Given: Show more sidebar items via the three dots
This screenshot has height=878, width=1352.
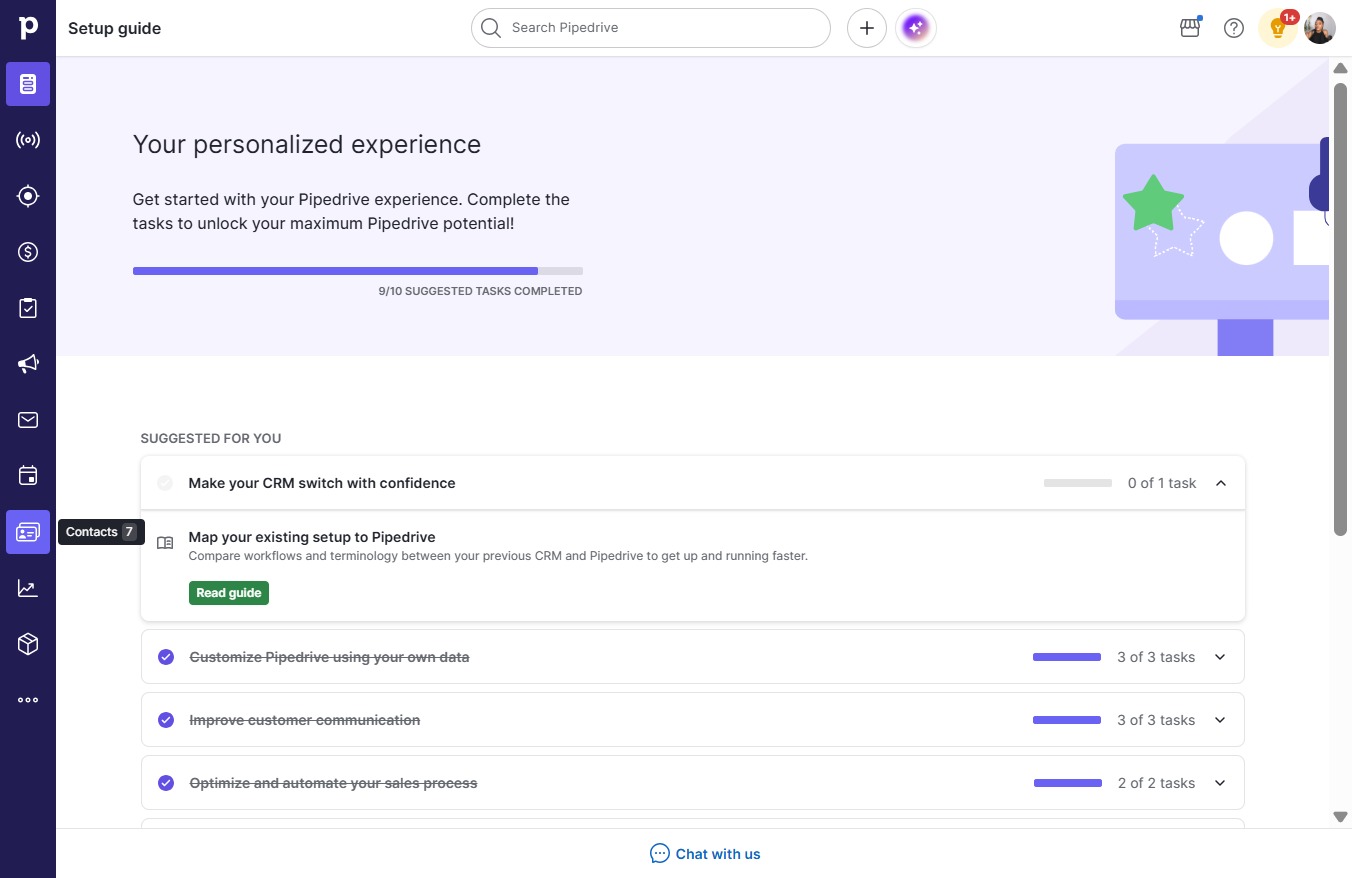Looking at the screenshot, I should tap(28, 700).
